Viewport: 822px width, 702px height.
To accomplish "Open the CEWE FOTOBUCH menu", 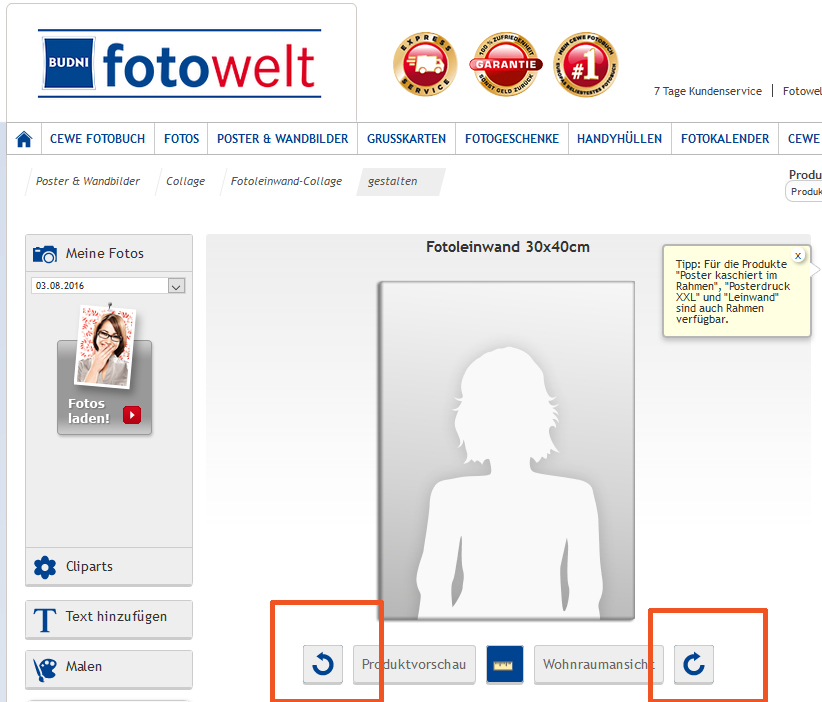I will tap(98, 139).
